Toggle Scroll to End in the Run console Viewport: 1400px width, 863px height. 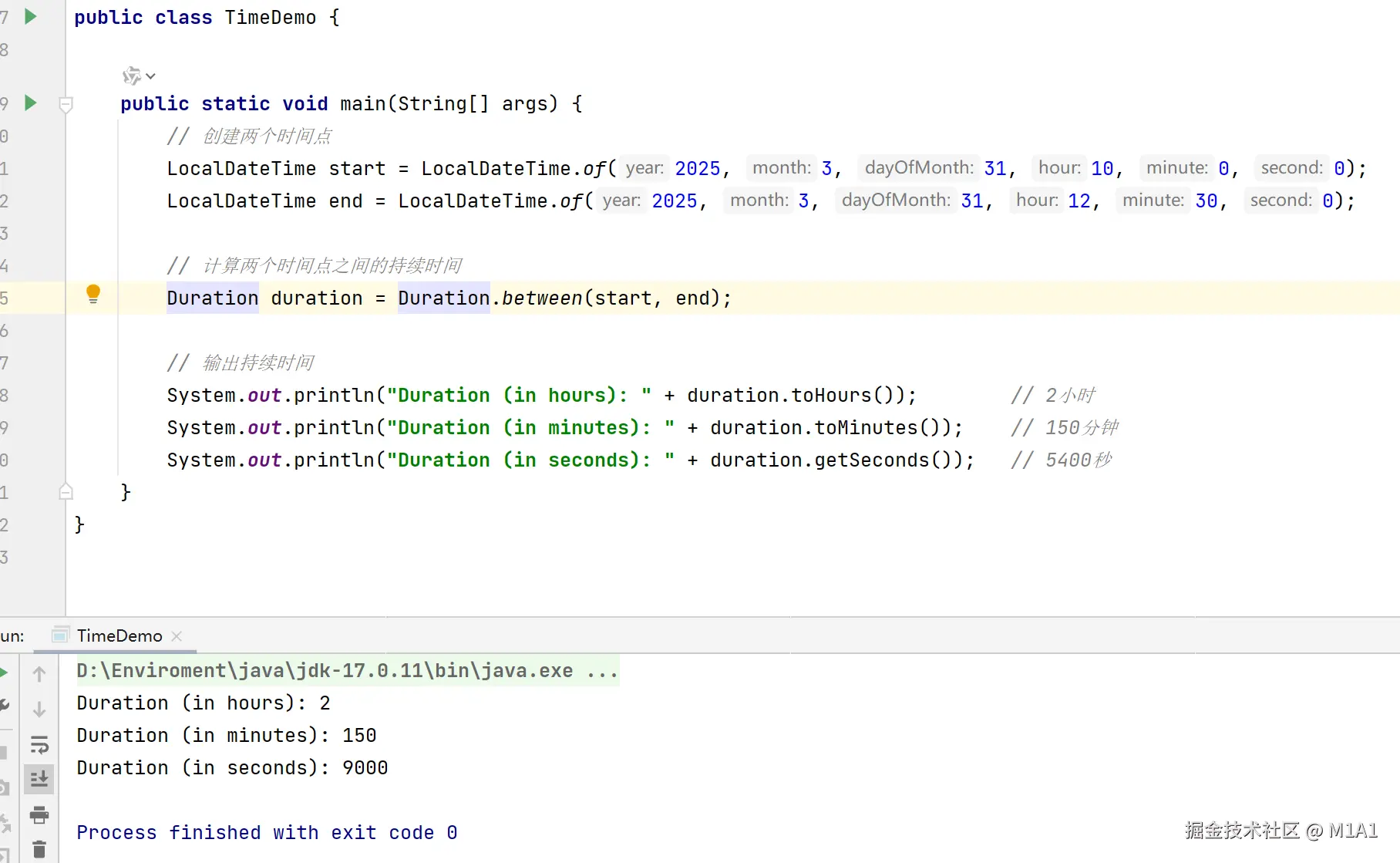pos(39,779)
